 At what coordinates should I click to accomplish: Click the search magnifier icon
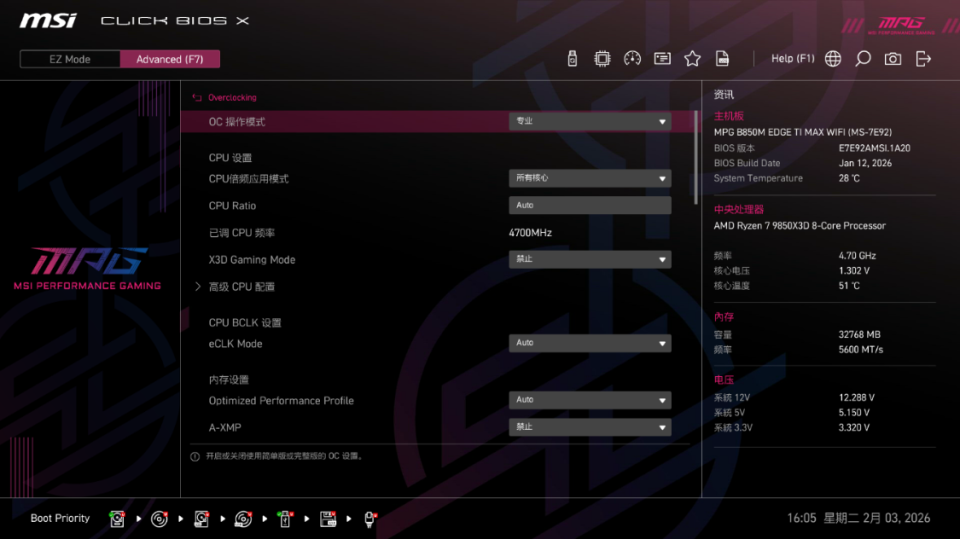[x=863, y=59]
